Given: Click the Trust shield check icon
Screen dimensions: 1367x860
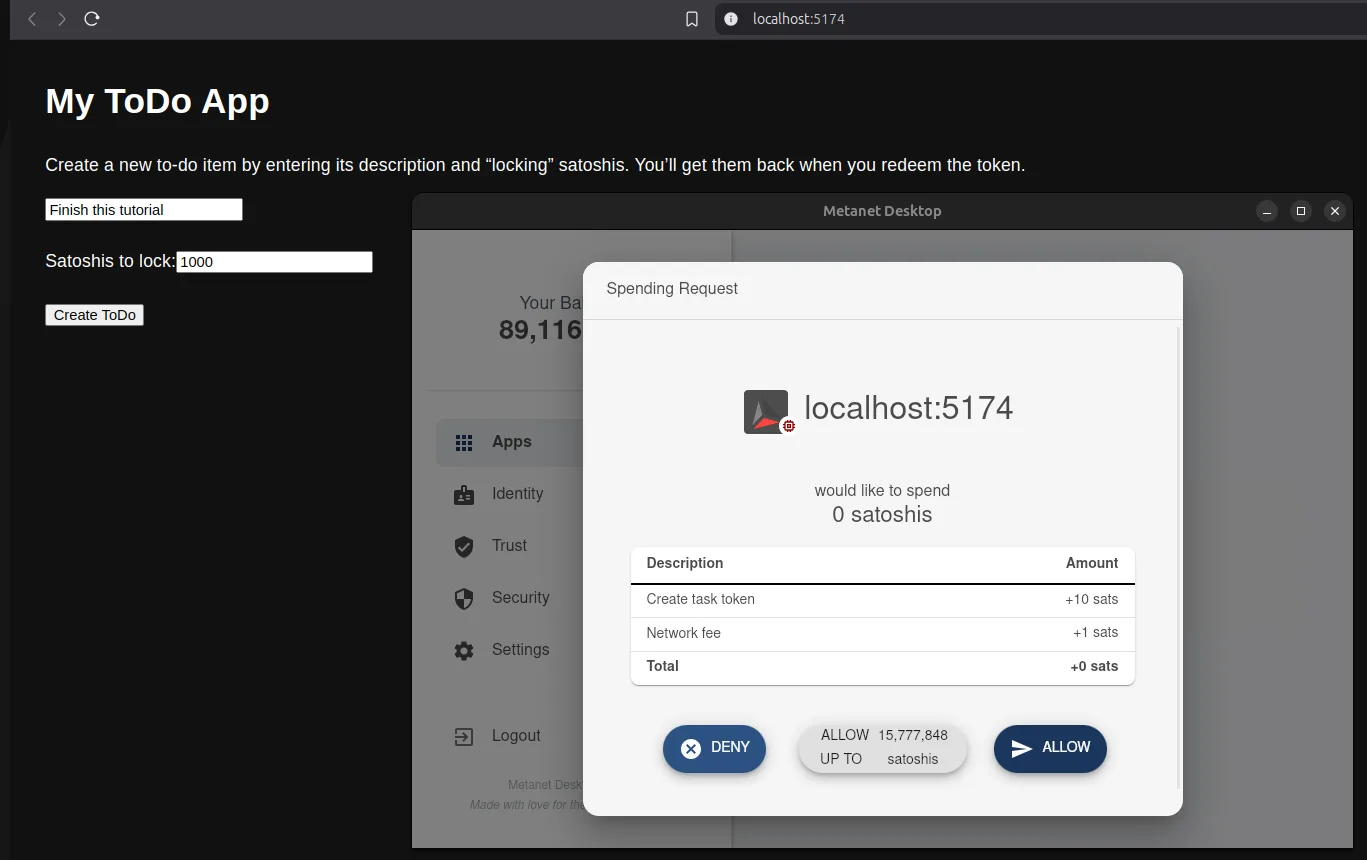Looking at the screenshot, I should pyautogui.click(x=464, y=547).
